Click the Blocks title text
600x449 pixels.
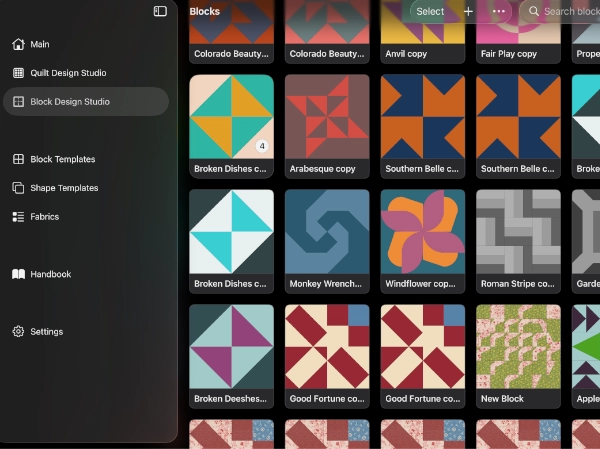click(205, 11)
